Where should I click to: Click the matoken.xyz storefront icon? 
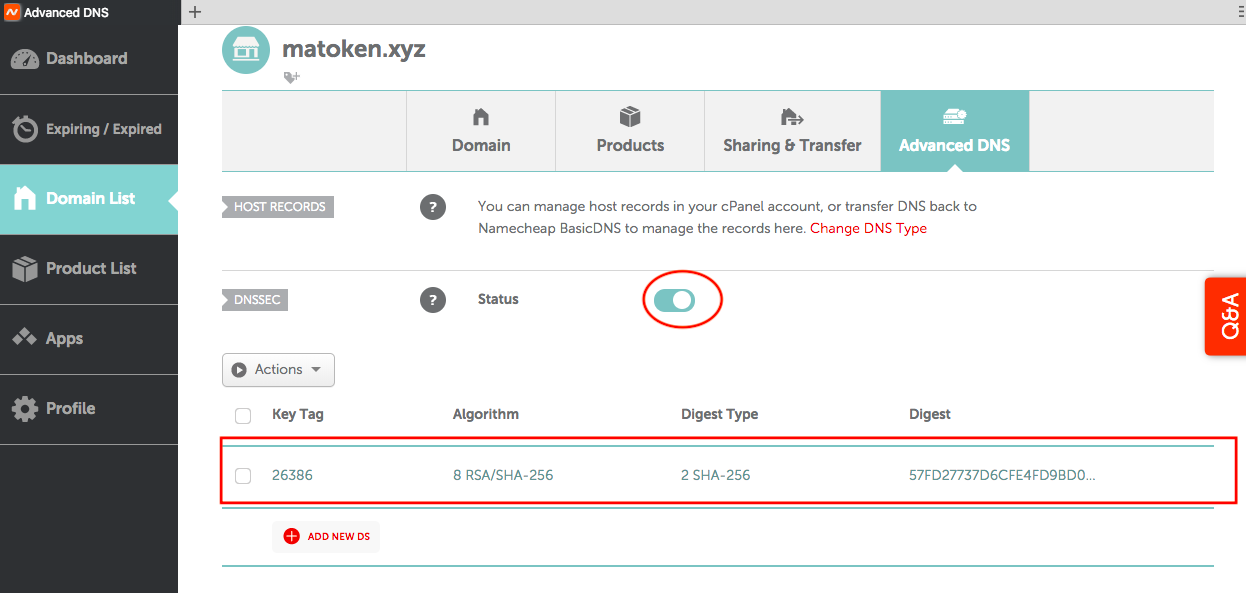(246, 51)
